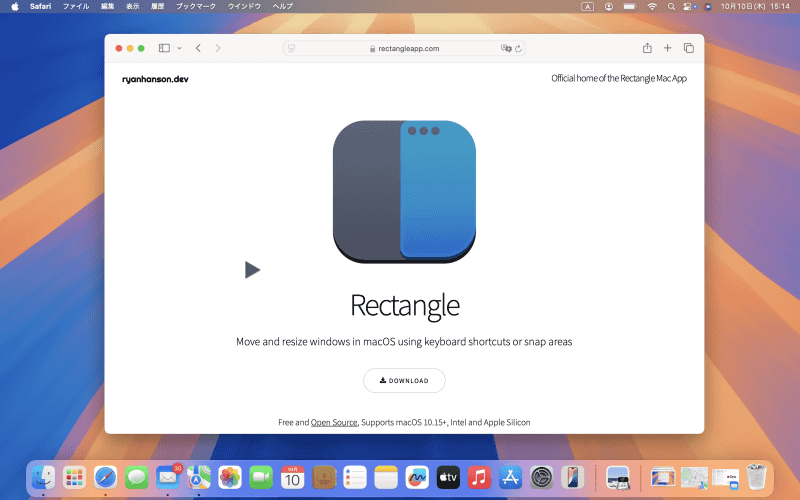Click the rectangleapp.com address field

point(404,48)
